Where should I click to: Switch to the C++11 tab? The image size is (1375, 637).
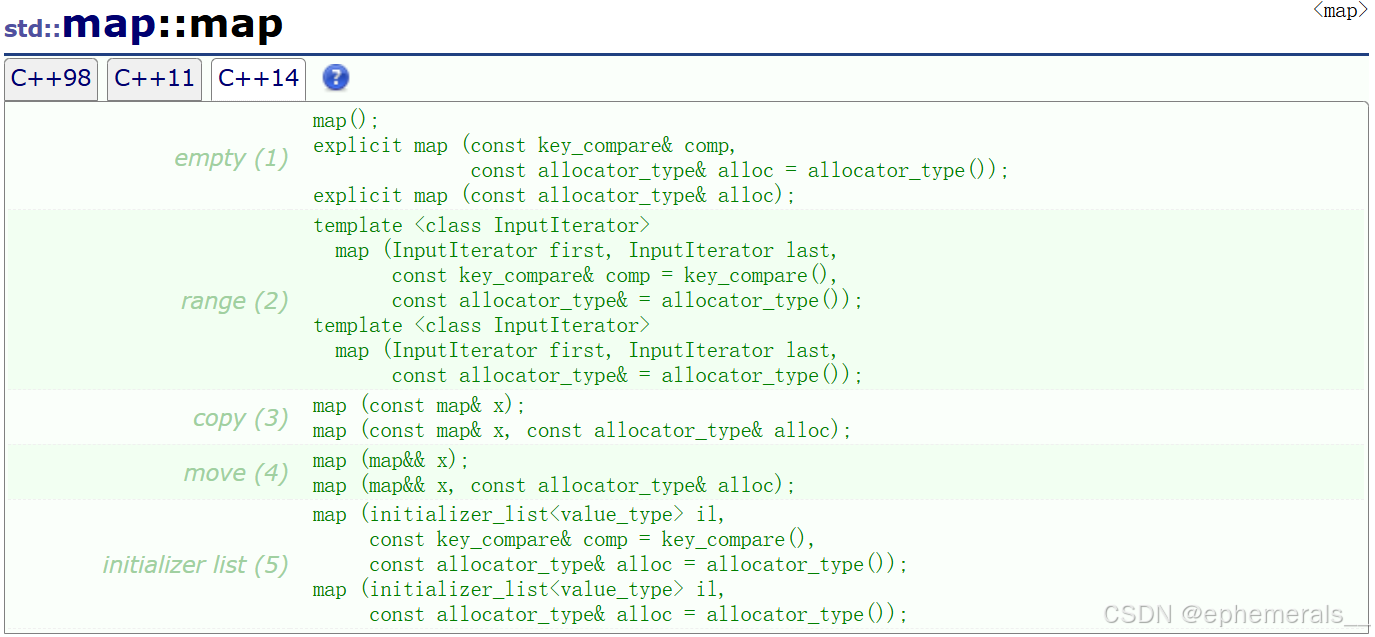pyautogui.click(x=154, y=78)
